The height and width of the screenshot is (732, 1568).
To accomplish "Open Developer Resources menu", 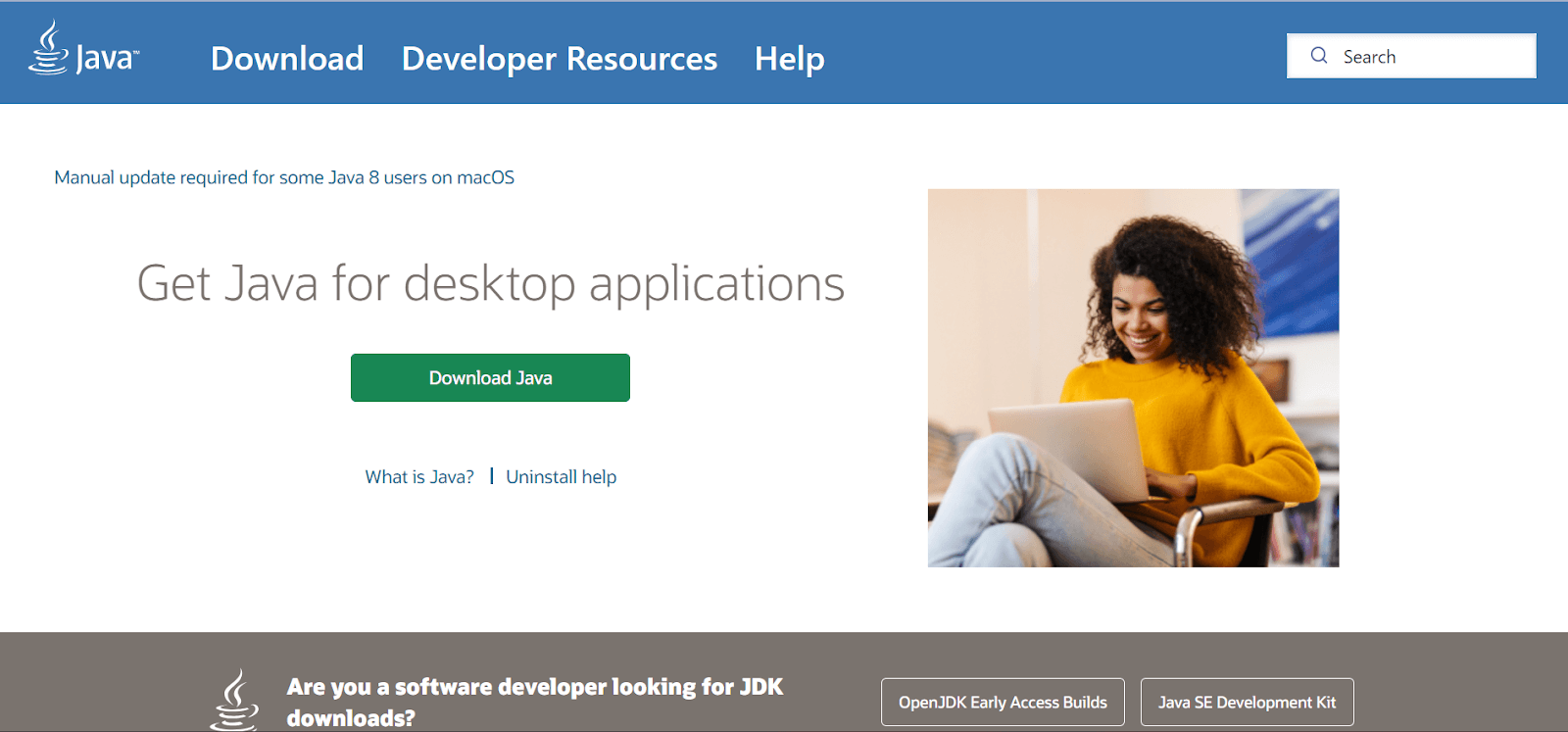I will (x=560, y=59).
